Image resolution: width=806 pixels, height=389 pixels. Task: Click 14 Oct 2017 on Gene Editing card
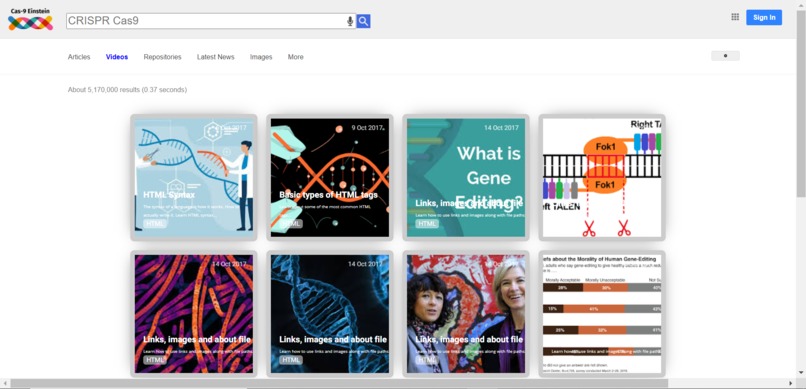point(501,127)
